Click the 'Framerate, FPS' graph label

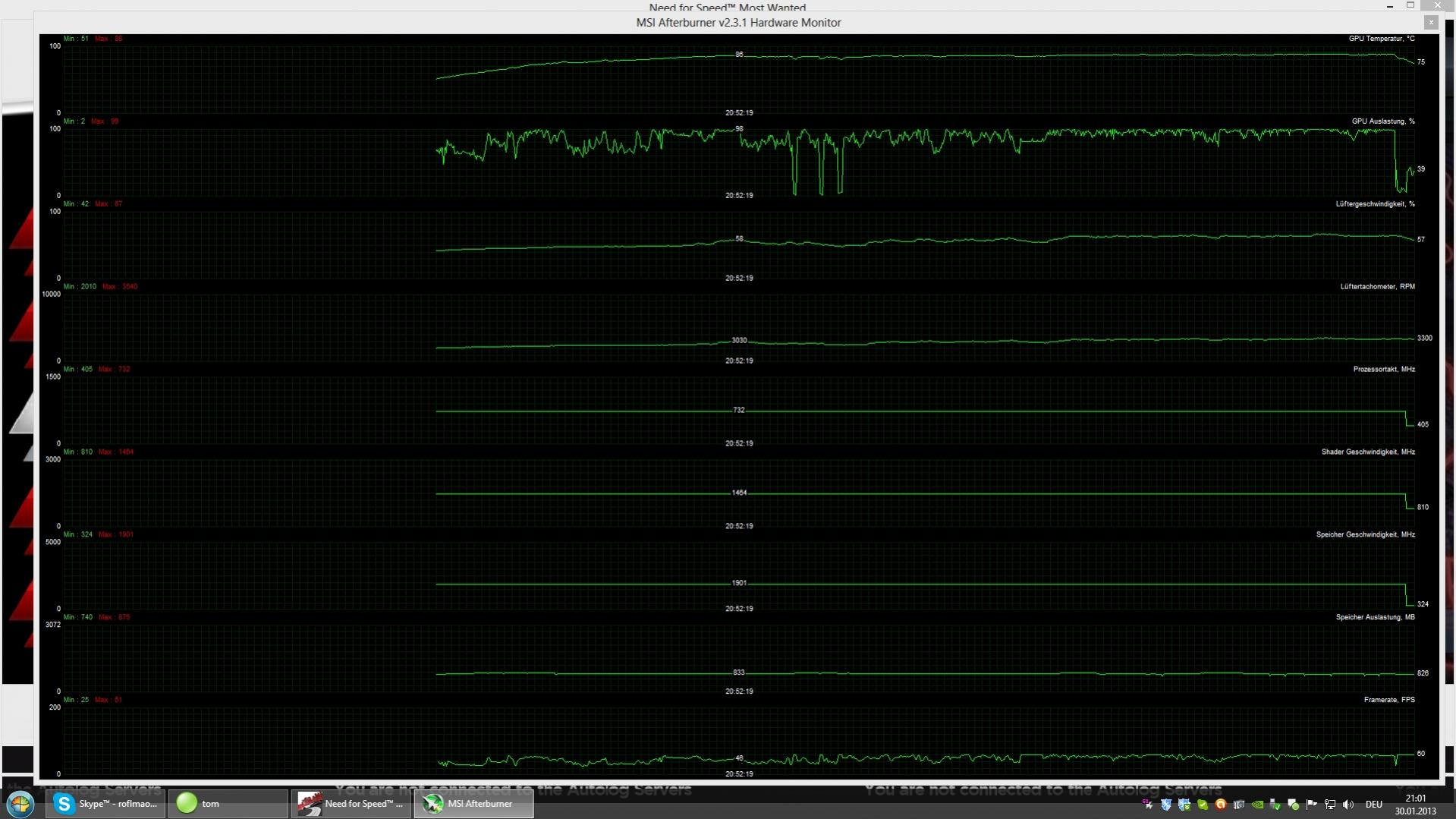1389,701
